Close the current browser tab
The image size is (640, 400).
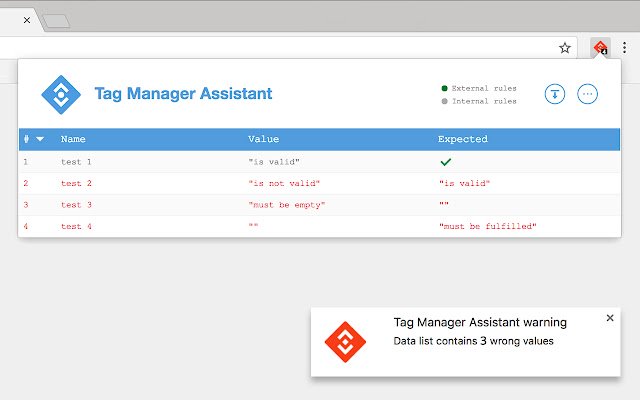click(27, 20)
